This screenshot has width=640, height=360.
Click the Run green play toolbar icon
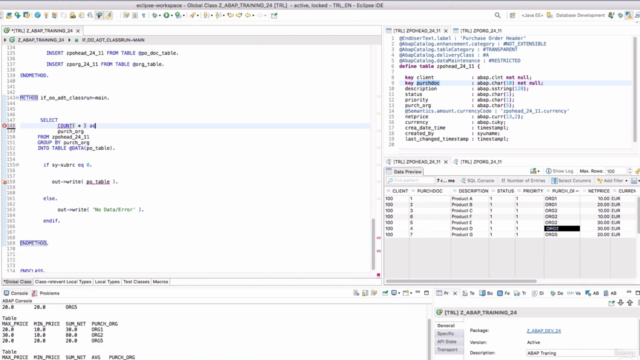click(x=167, y=16)
